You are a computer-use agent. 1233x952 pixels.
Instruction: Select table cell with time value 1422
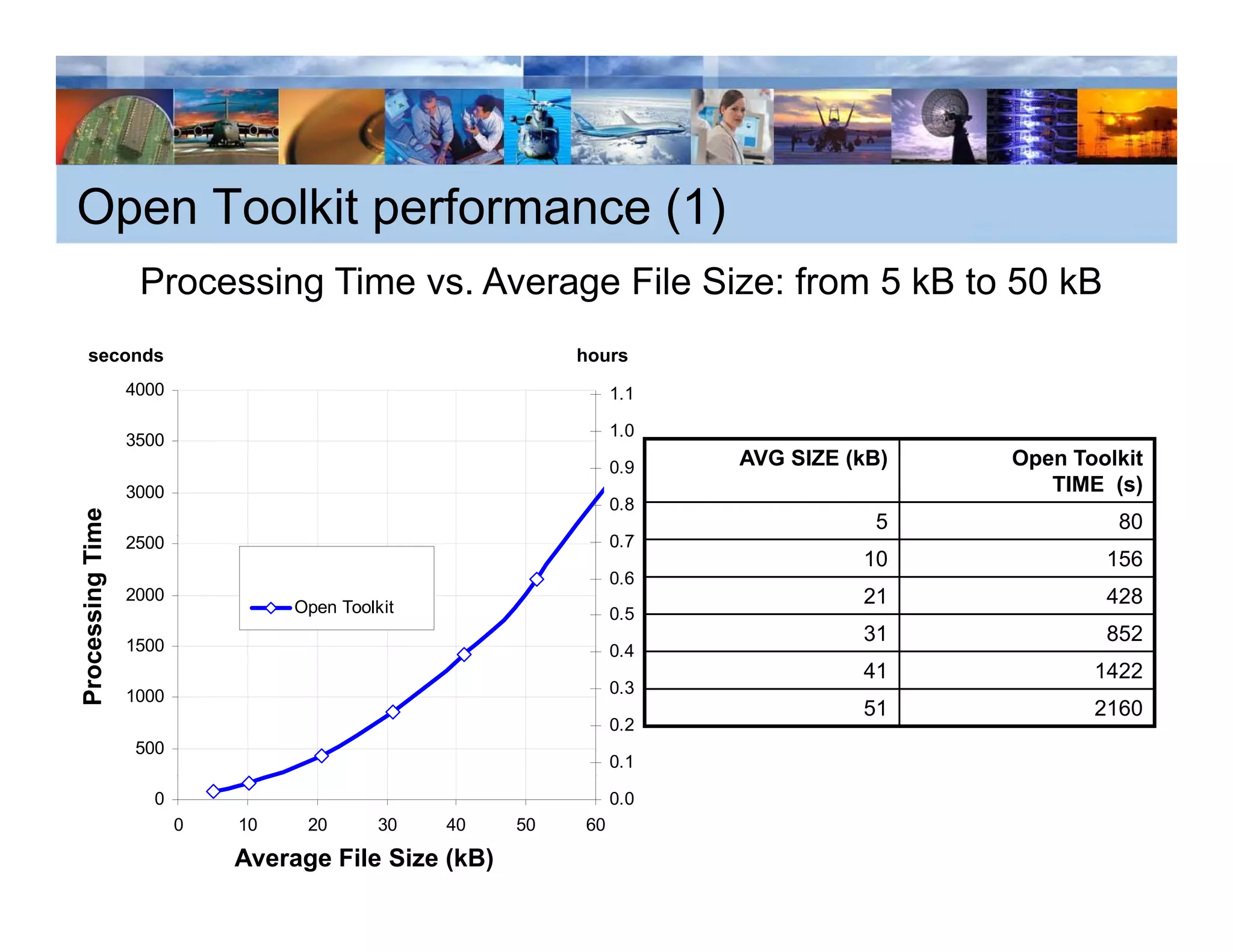pyautogui.click(x=1026, y=670)
